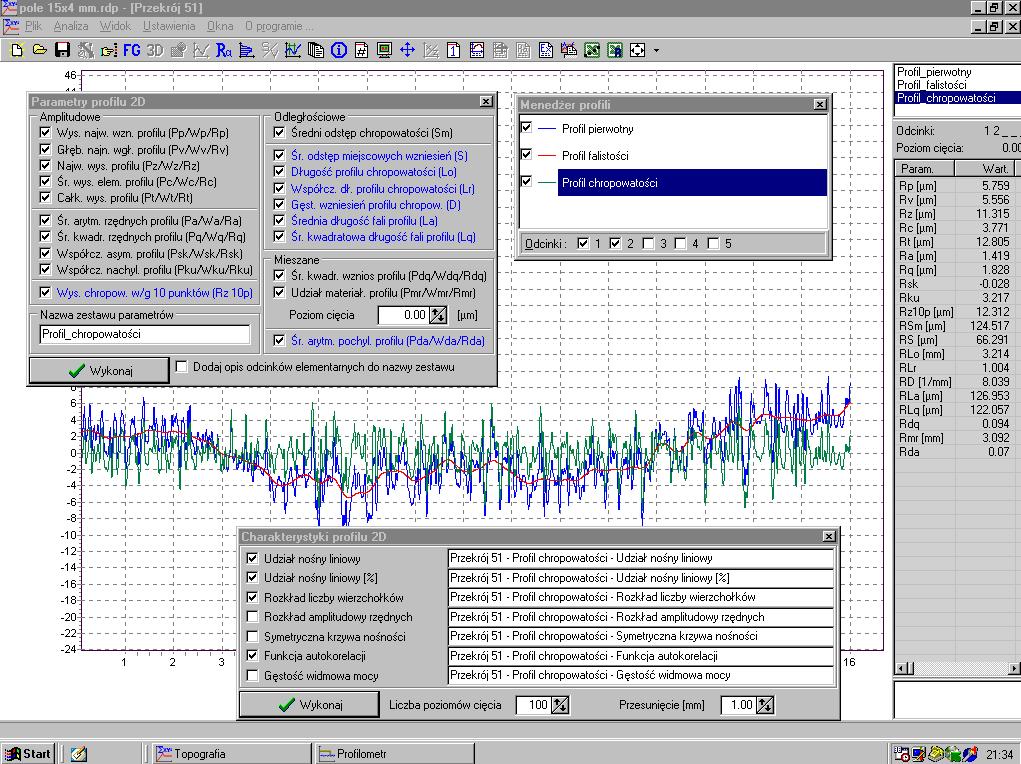The image size is (1021, 764).
Task: Click the pointing hand toolbar icon
Action: tap(109, 50)
